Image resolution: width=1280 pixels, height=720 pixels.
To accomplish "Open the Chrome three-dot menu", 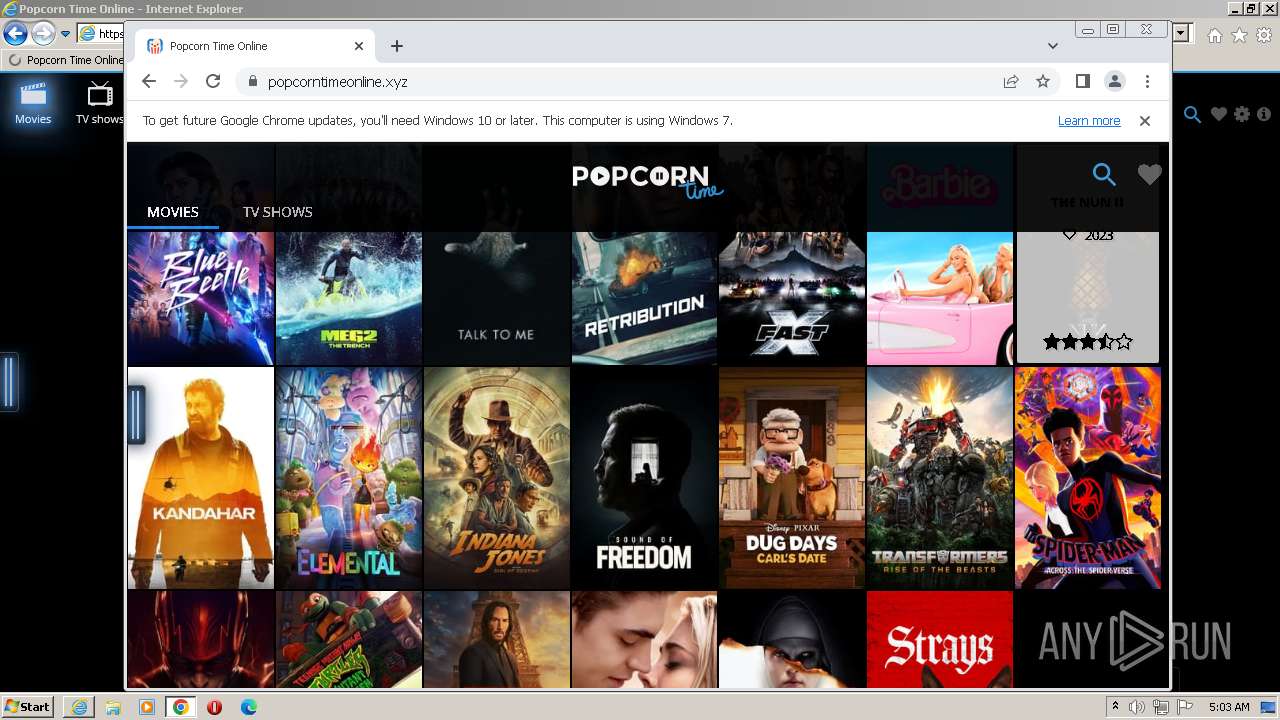I will pos(1147,82).
